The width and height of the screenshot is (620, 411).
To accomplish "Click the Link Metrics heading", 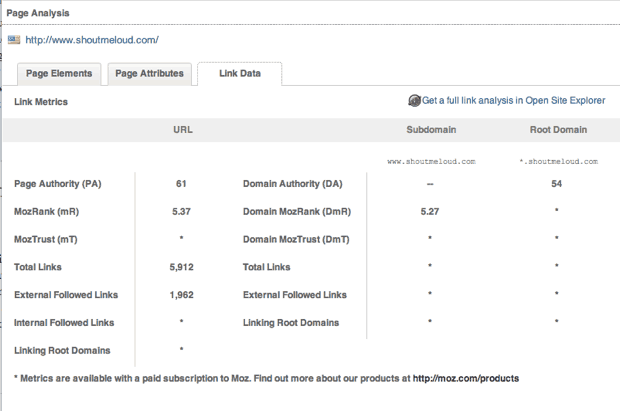I will [x=41, y=102].
